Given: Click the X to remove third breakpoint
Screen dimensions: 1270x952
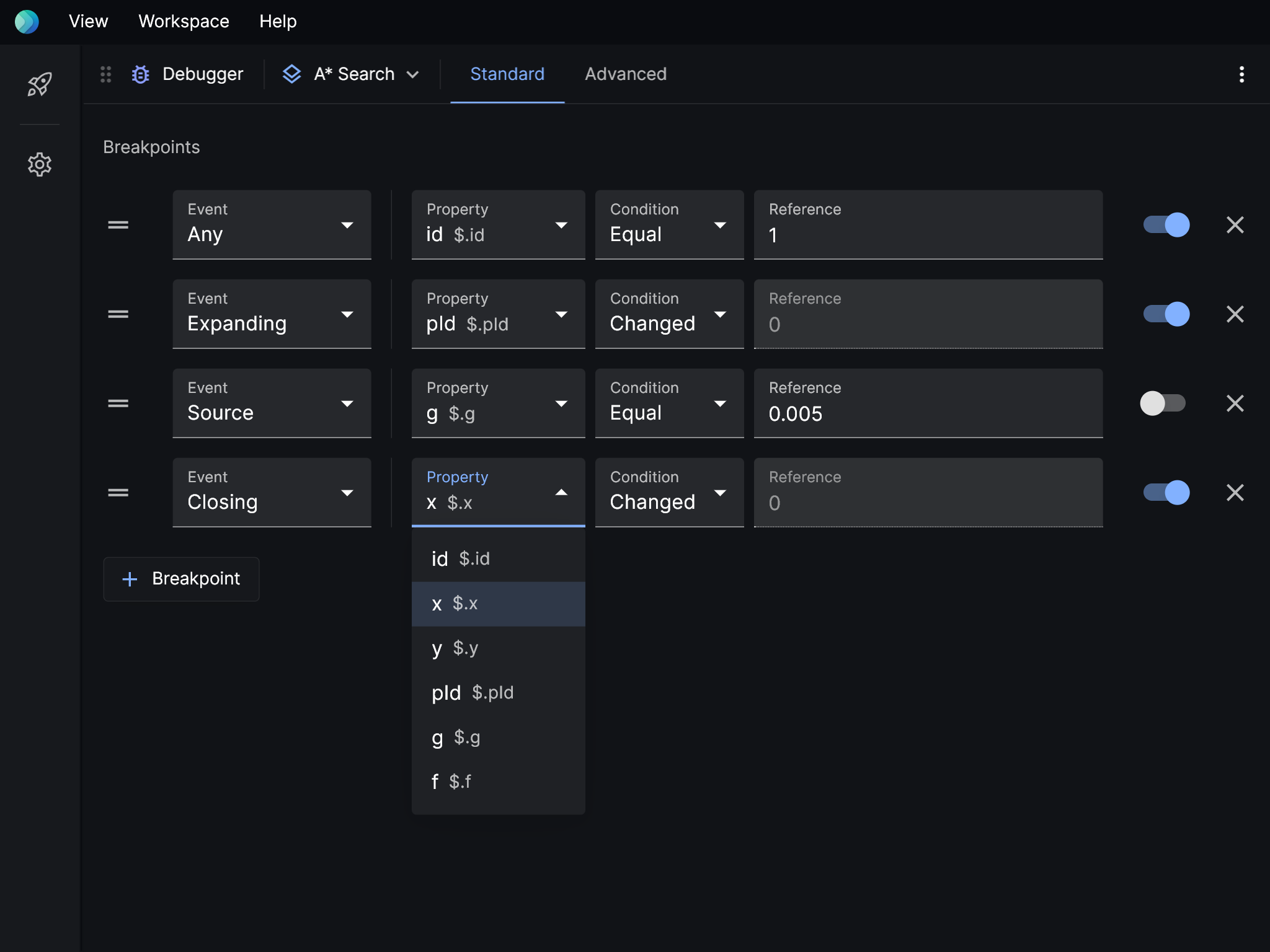Looking at the screenshot, I should [1235, 402].
